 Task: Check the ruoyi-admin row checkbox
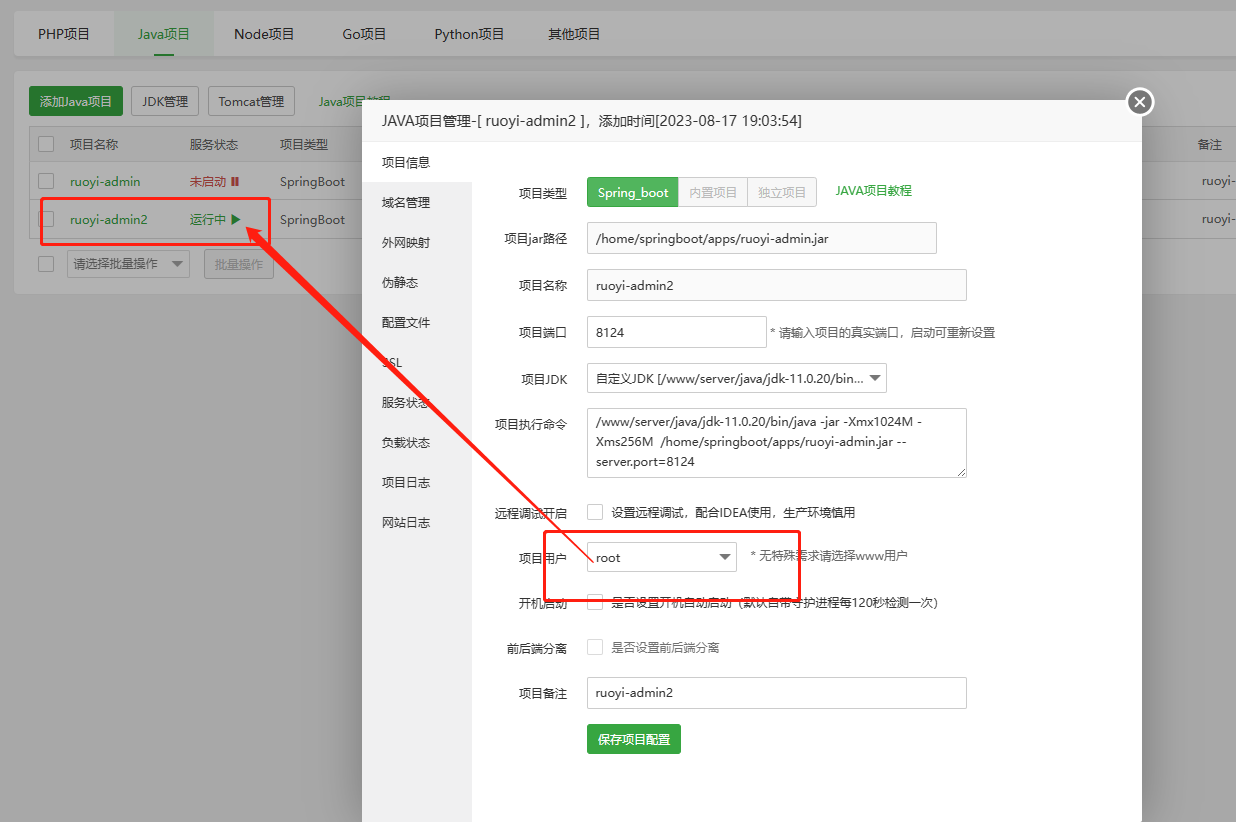(x=46, y=181)
